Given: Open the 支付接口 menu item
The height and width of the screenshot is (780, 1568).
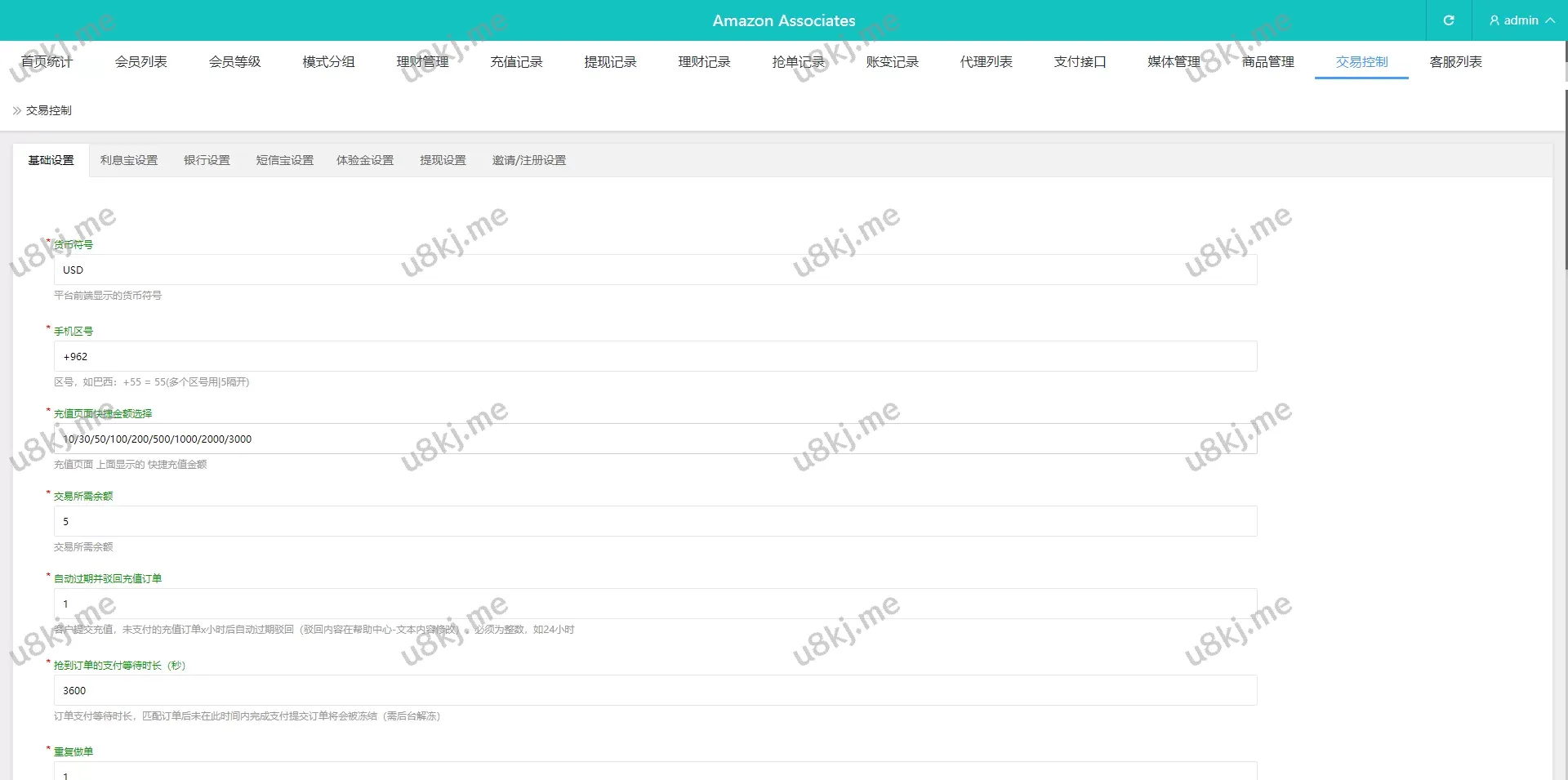Looking at the screenshot, I should [1079, 61].
